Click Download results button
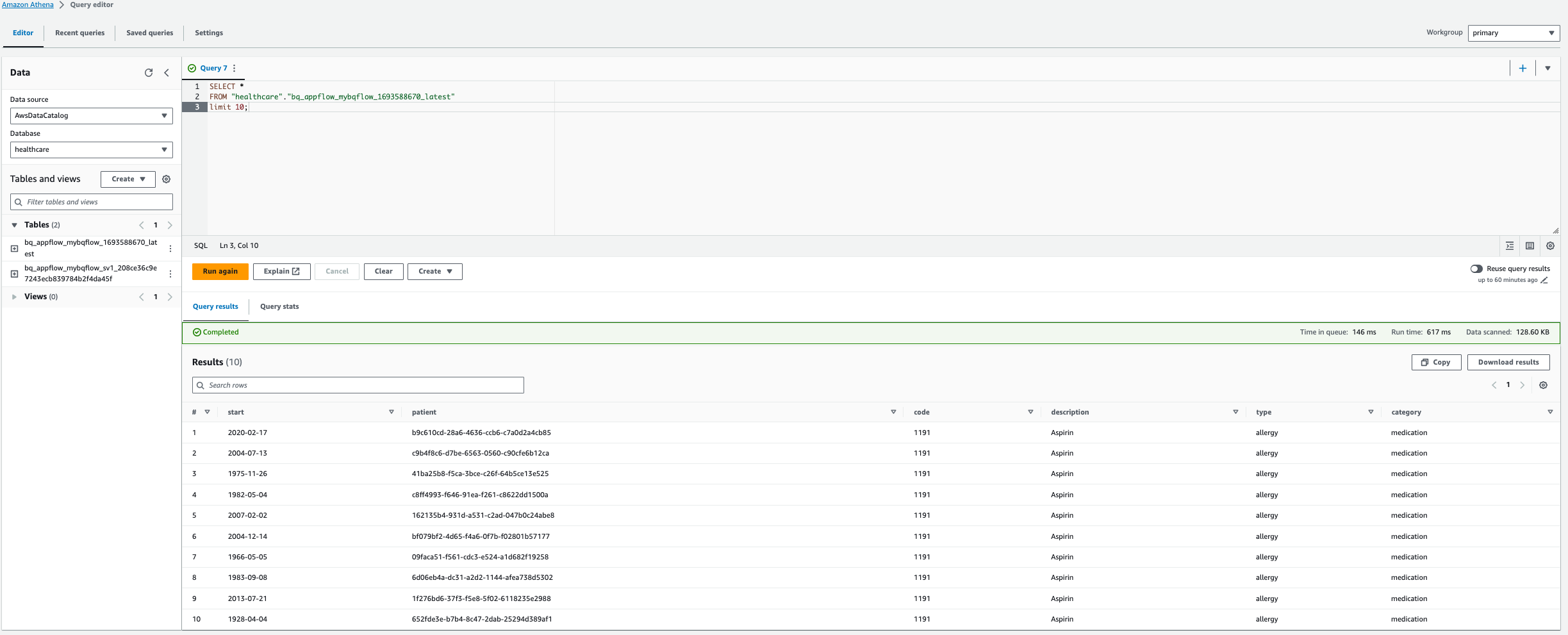Image resolution: width=1568 pixels, height=635 pixels. point(1508,363)
